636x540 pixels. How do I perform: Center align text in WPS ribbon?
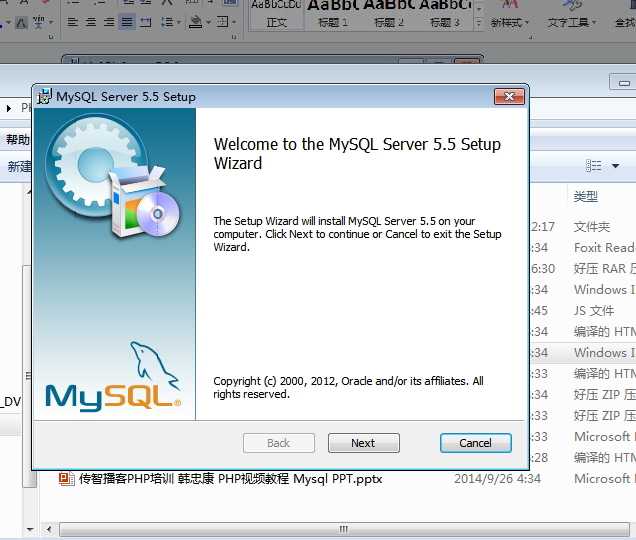pyautogui.click(x=90, y=22)
